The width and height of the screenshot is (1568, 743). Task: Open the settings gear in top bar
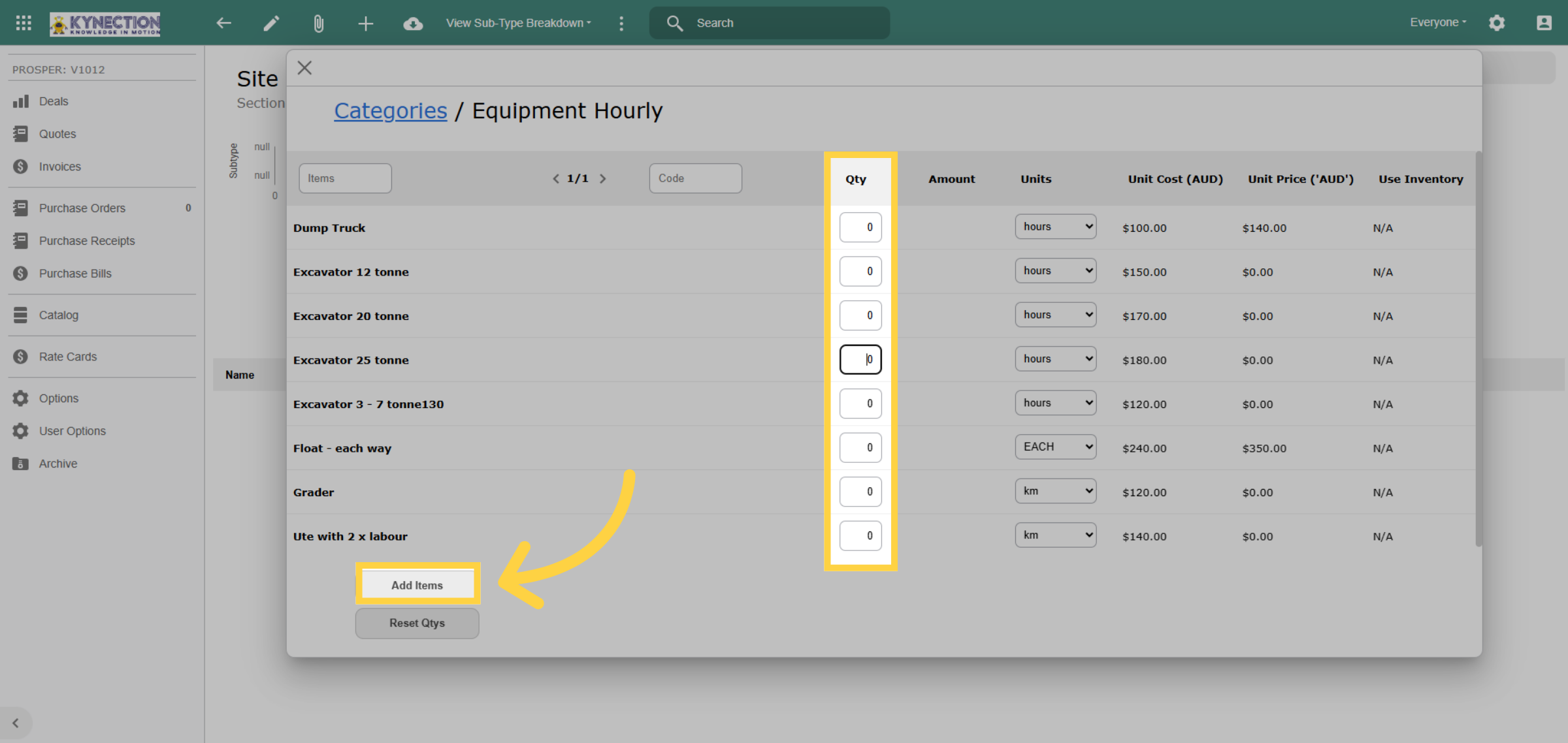point(1497,23)
